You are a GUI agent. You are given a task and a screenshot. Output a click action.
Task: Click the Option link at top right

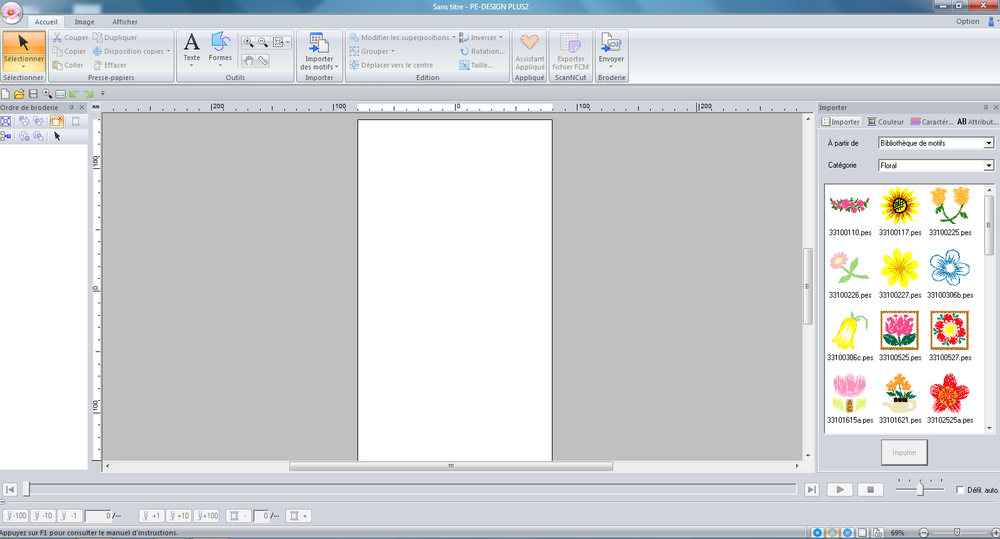[x=967, y=21]
